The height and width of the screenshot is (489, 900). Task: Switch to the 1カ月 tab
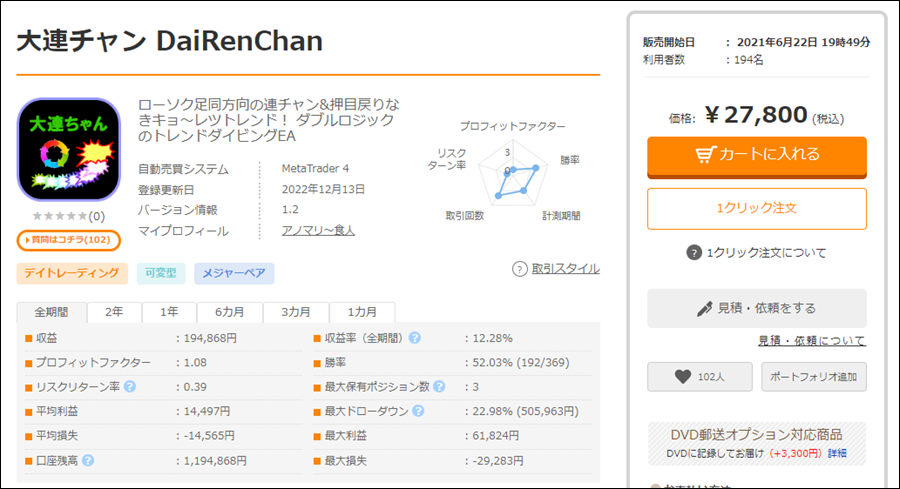pyautogui.click(x=362, y=312)
